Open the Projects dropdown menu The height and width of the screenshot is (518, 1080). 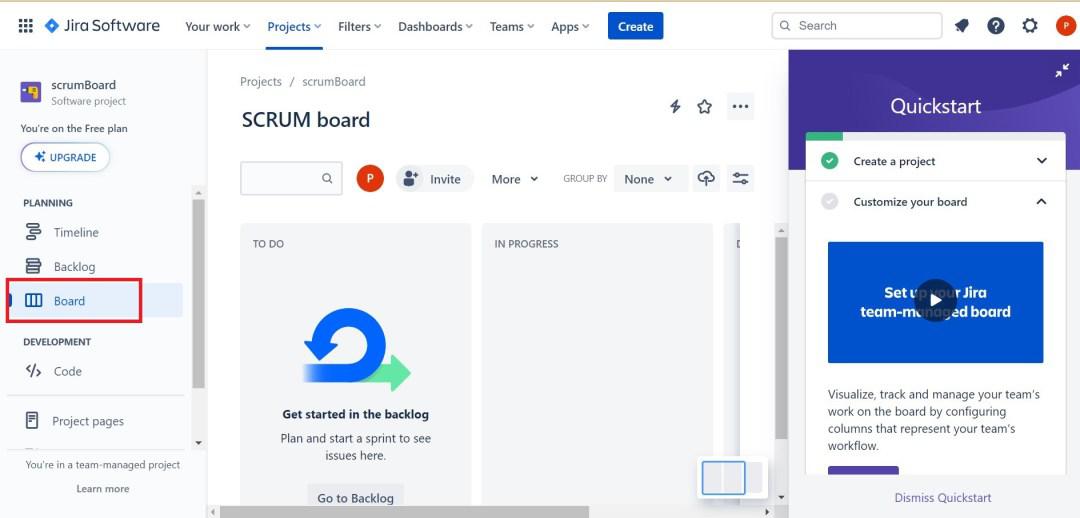(294, 27)
